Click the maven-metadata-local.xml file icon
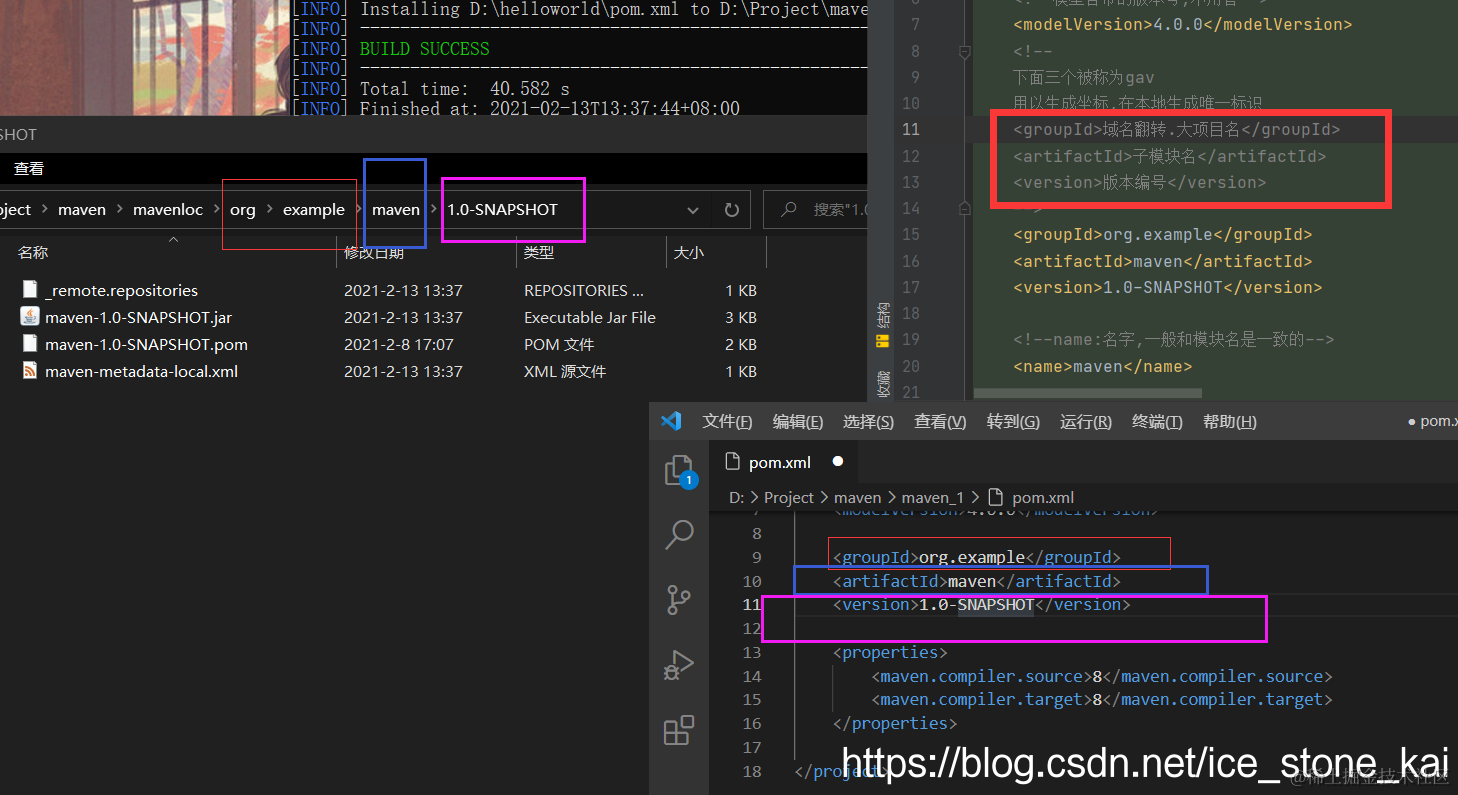Image resolution: width=1458 pixels, height=795 pixels. pos(30,371)
